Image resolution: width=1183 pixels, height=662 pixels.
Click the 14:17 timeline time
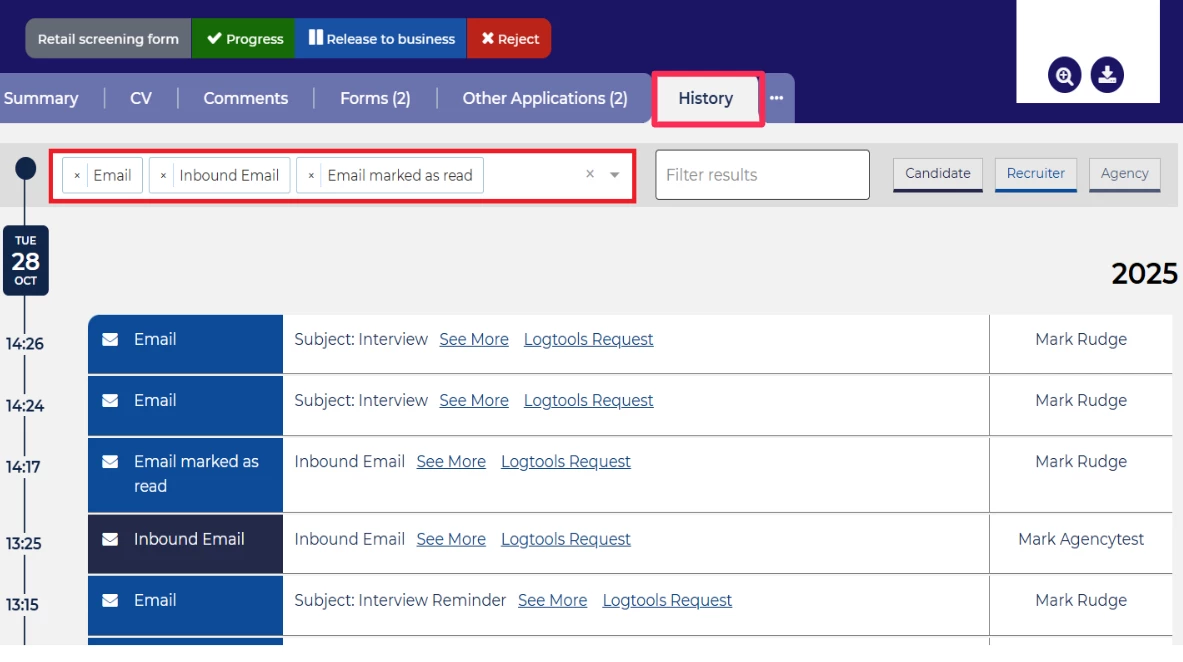(23, 467)
